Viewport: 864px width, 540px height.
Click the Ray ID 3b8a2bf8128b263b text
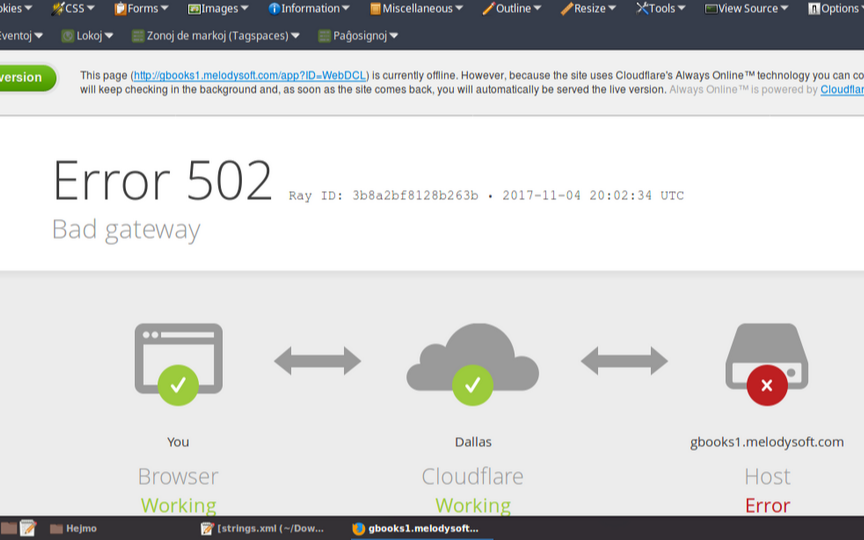384,196
